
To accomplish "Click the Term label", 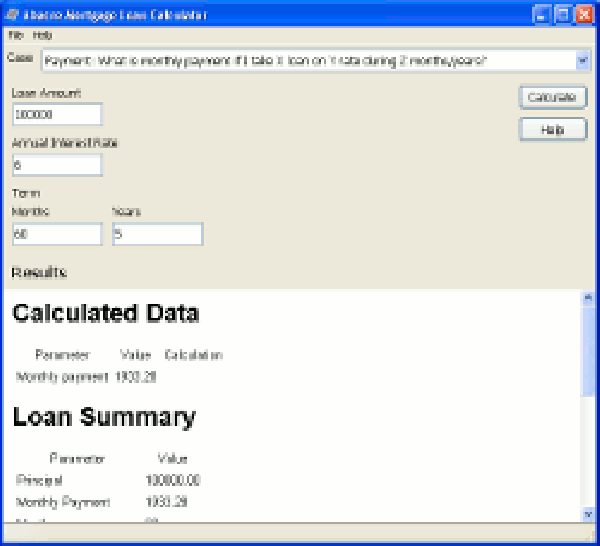I will (x=26, y=193).
